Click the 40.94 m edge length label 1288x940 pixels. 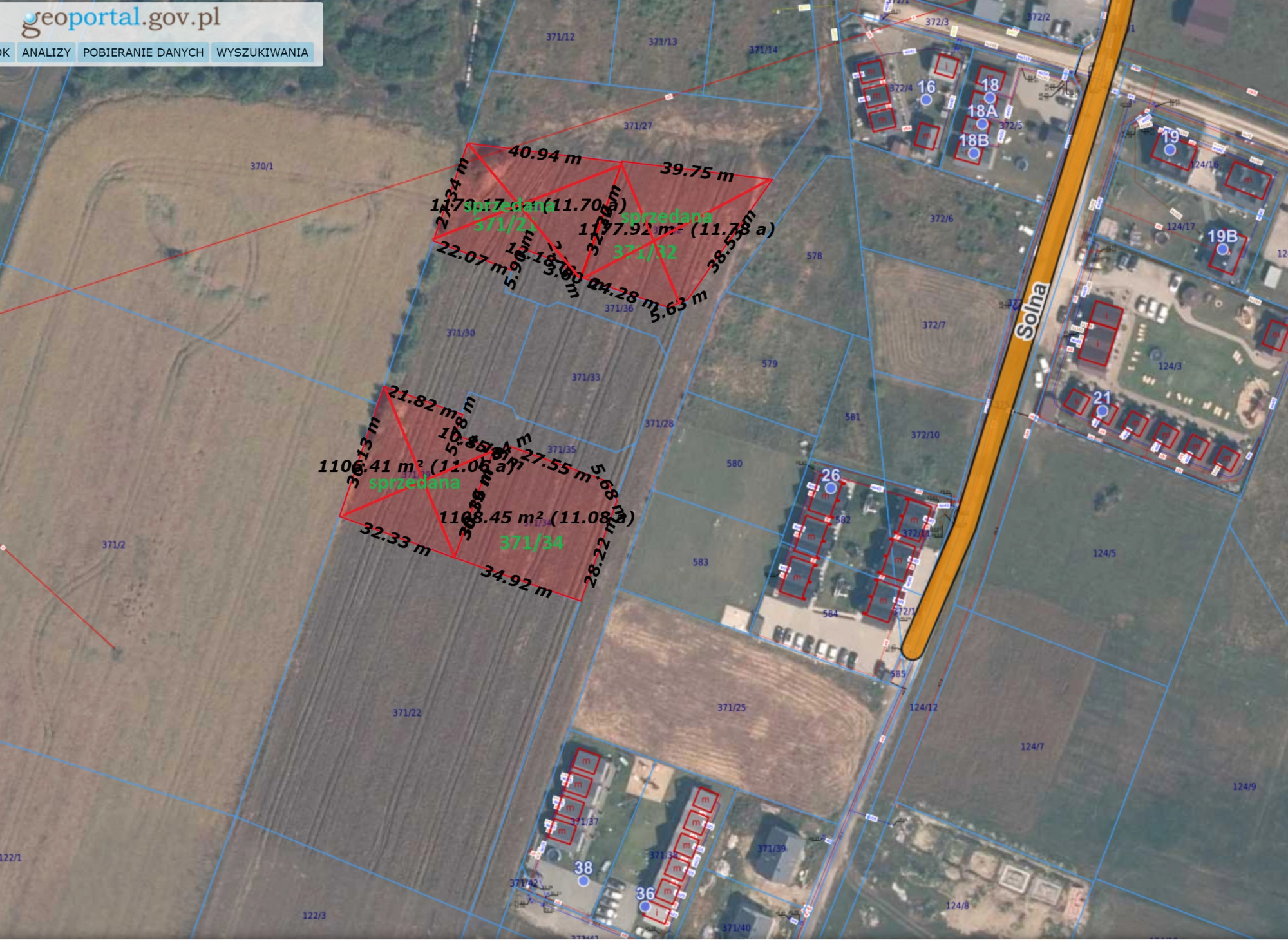click(x=545, y=155)
